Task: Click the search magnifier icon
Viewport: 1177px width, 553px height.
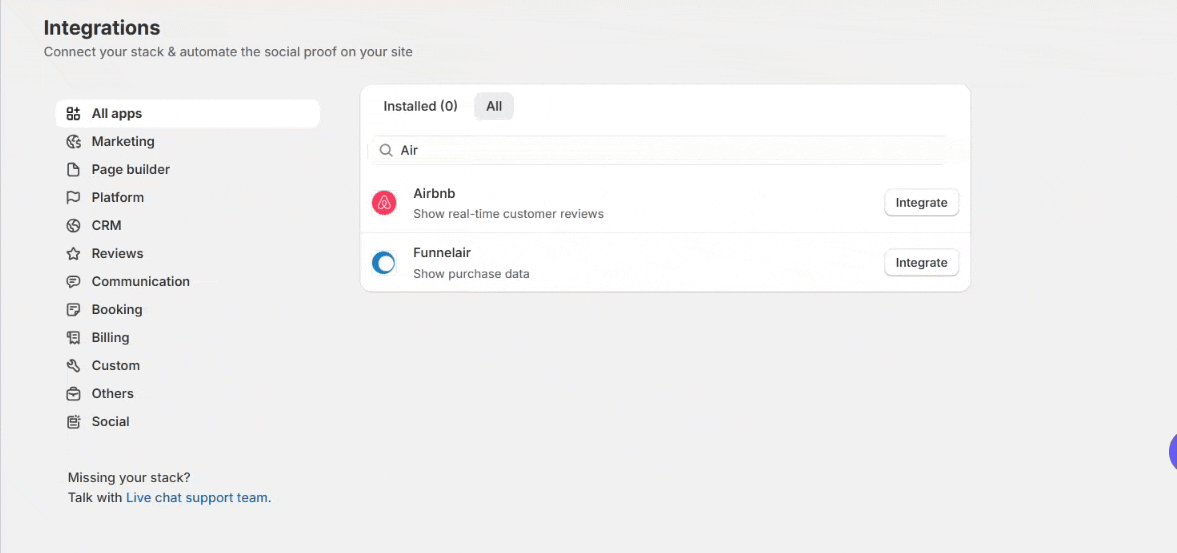Action: tap(385, 150)
